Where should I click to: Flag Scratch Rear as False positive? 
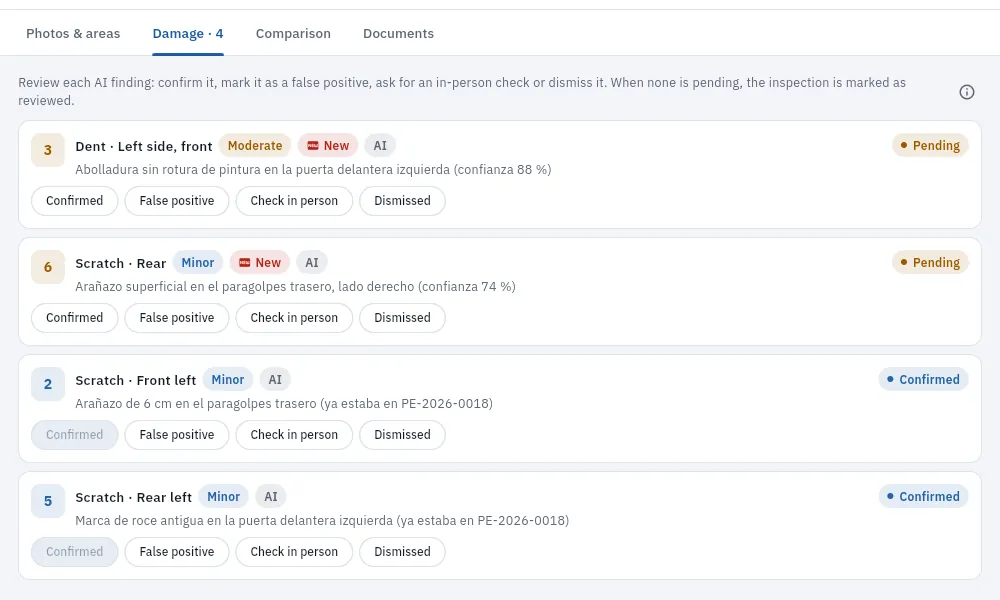177,318
